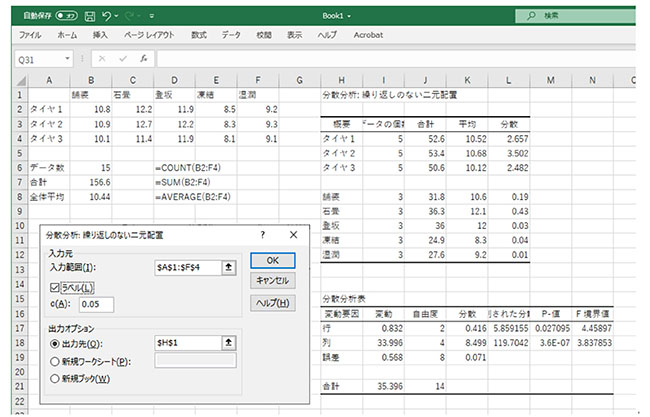Open dropdown next to Undo icon
The image size is (650, 417).
(116, 16)
